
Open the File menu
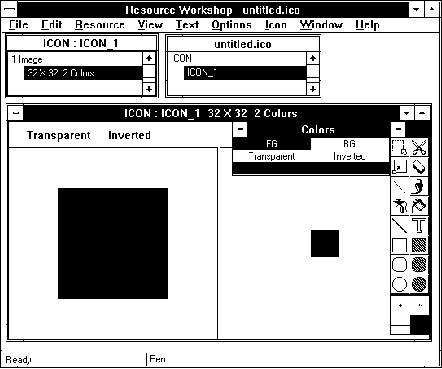(18, 25)
